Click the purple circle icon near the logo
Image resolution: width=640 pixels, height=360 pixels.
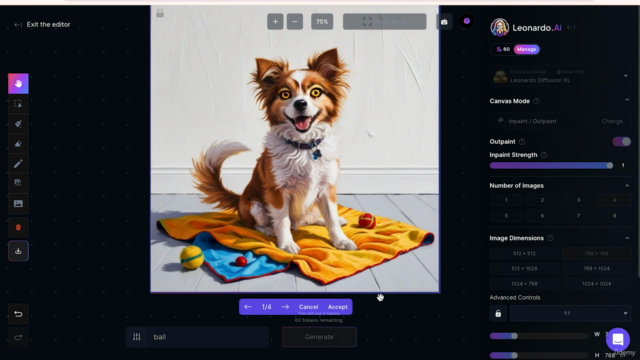(467, 21)
